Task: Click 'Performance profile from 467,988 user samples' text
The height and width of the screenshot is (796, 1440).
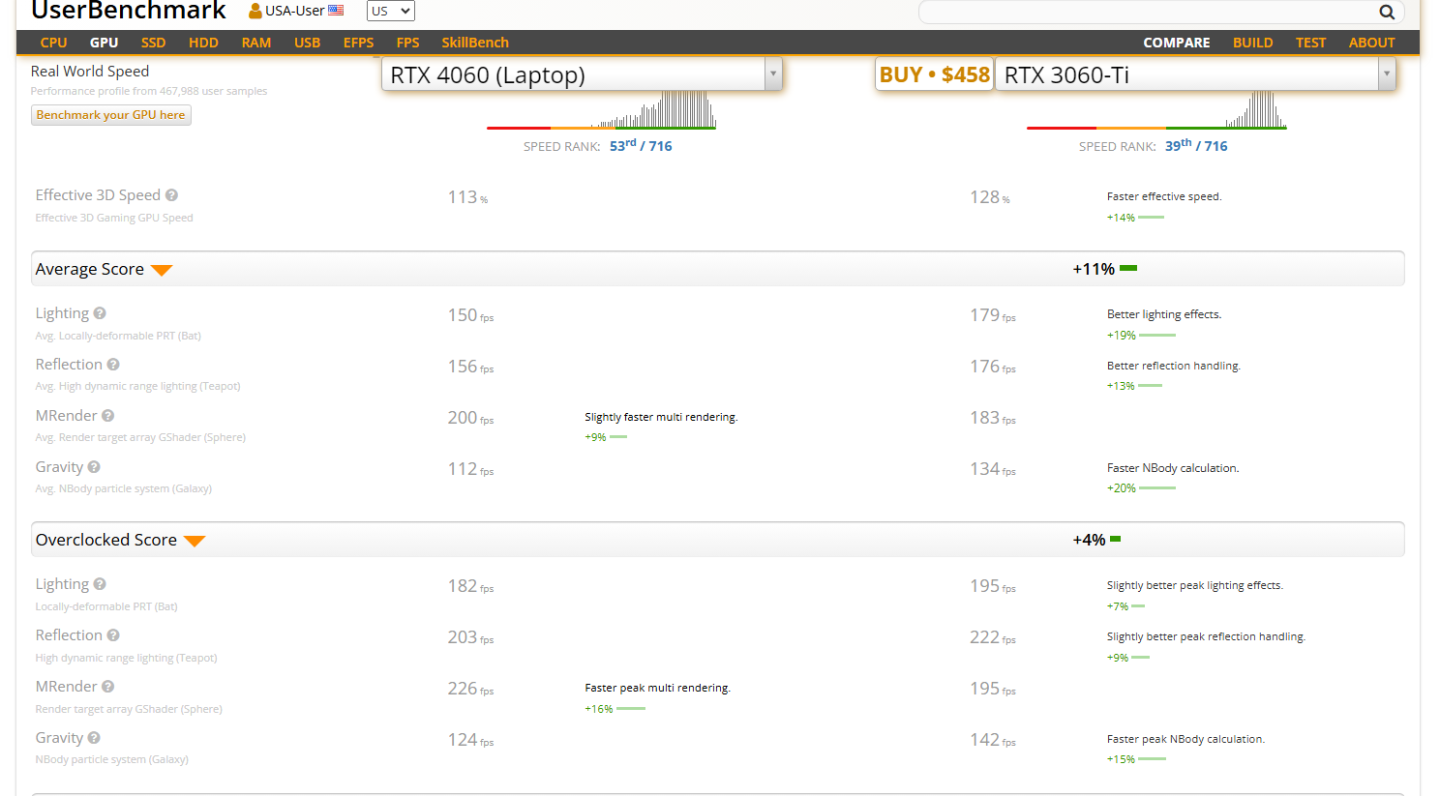Action: [149, 91]
